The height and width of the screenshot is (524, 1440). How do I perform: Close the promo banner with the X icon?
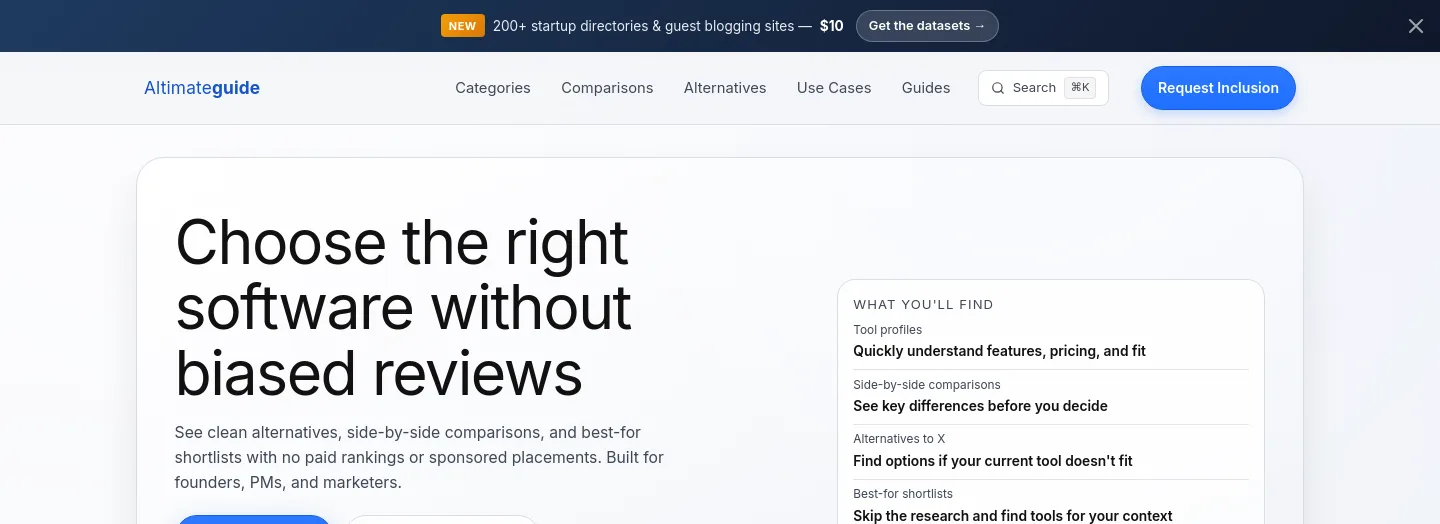pyautogui.click(x=1416, y=26)
